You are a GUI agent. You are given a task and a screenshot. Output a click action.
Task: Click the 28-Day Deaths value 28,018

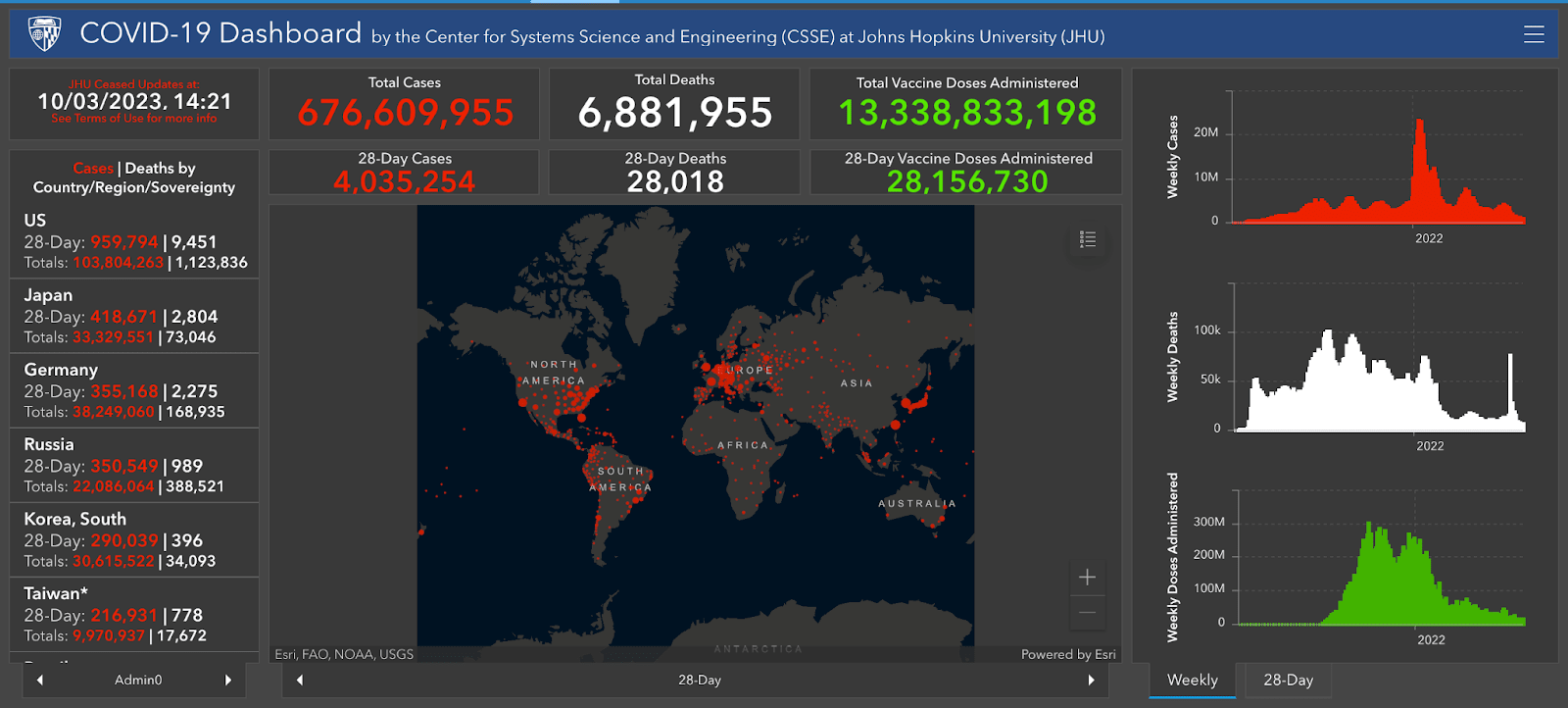675,181
